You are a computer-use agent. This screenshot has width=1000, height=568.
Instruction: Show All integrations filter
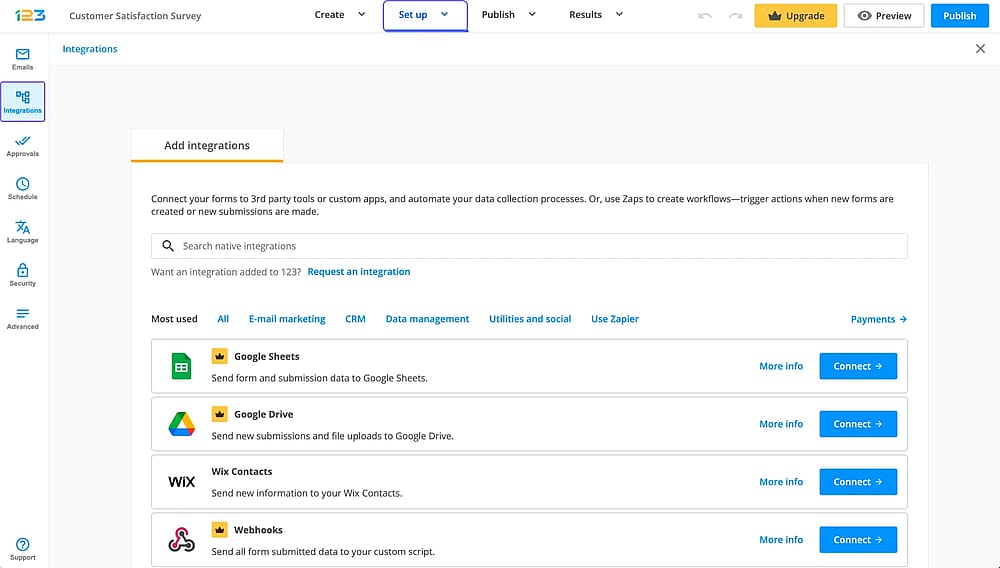coord(223,319)
